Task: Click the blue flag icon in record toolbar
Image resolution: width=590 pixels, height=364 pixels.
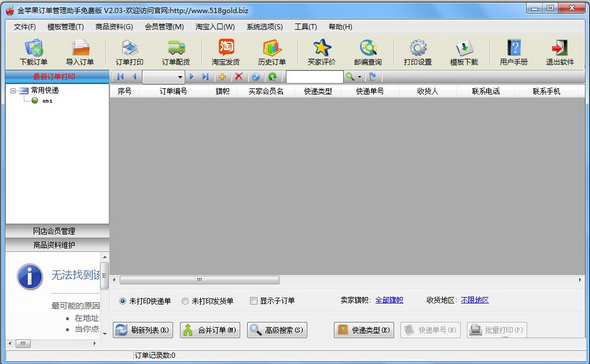Action: click(x=373, y=77)
